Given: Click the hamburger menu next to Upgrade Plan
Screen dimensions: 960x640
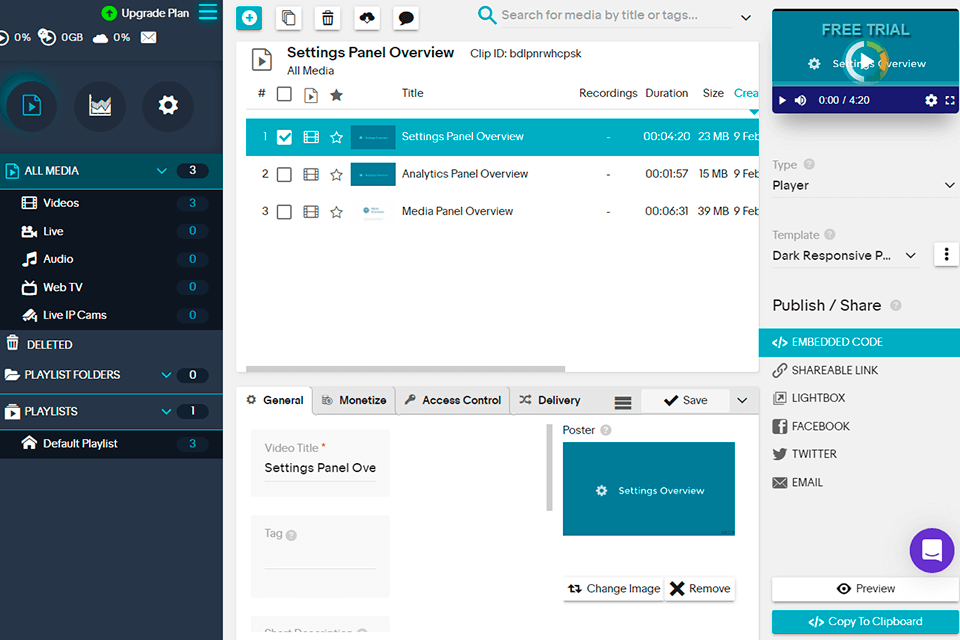Looking at the screenshot, I should pyautogui.click(x=208, y=12).
